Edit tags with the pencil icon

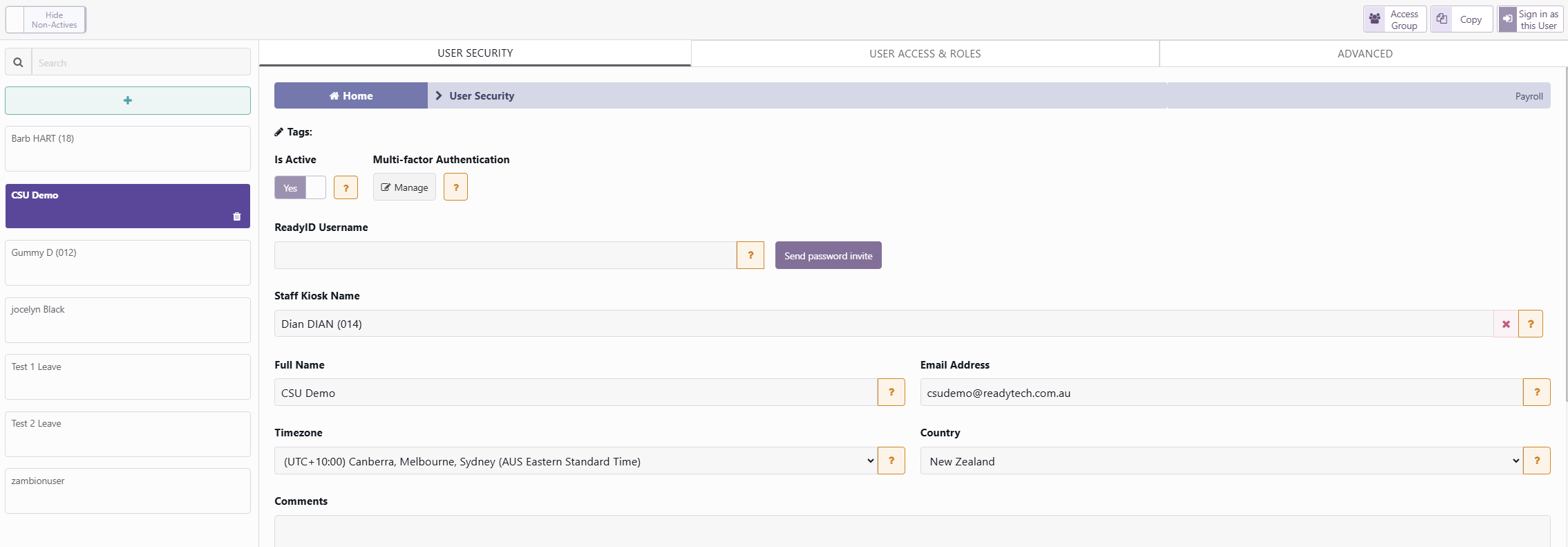click(x=278, y=132)
